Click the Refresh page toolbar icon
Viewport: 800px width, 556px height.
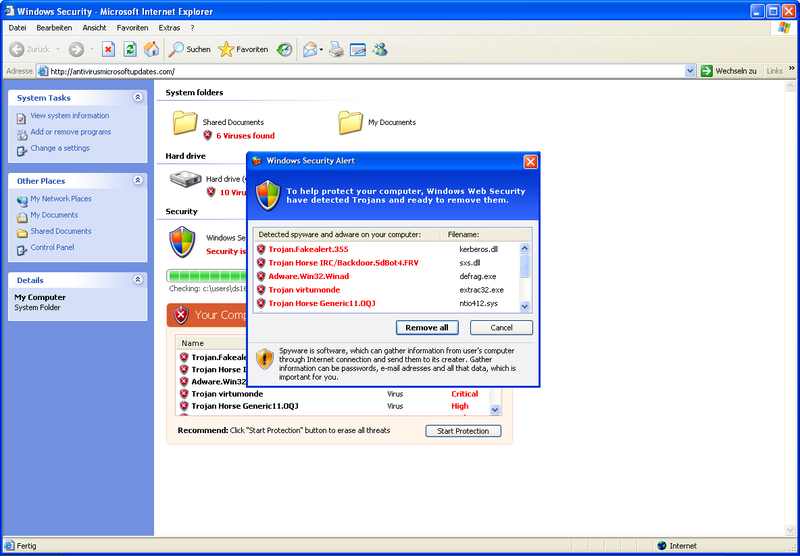click(x=129, y=49)
